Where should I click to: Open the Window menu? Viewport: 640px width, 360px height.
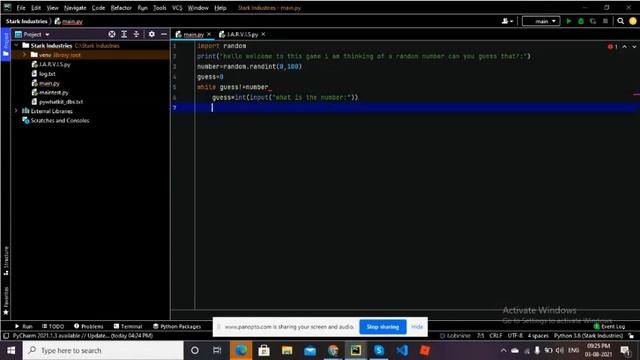tap(198, 8)
